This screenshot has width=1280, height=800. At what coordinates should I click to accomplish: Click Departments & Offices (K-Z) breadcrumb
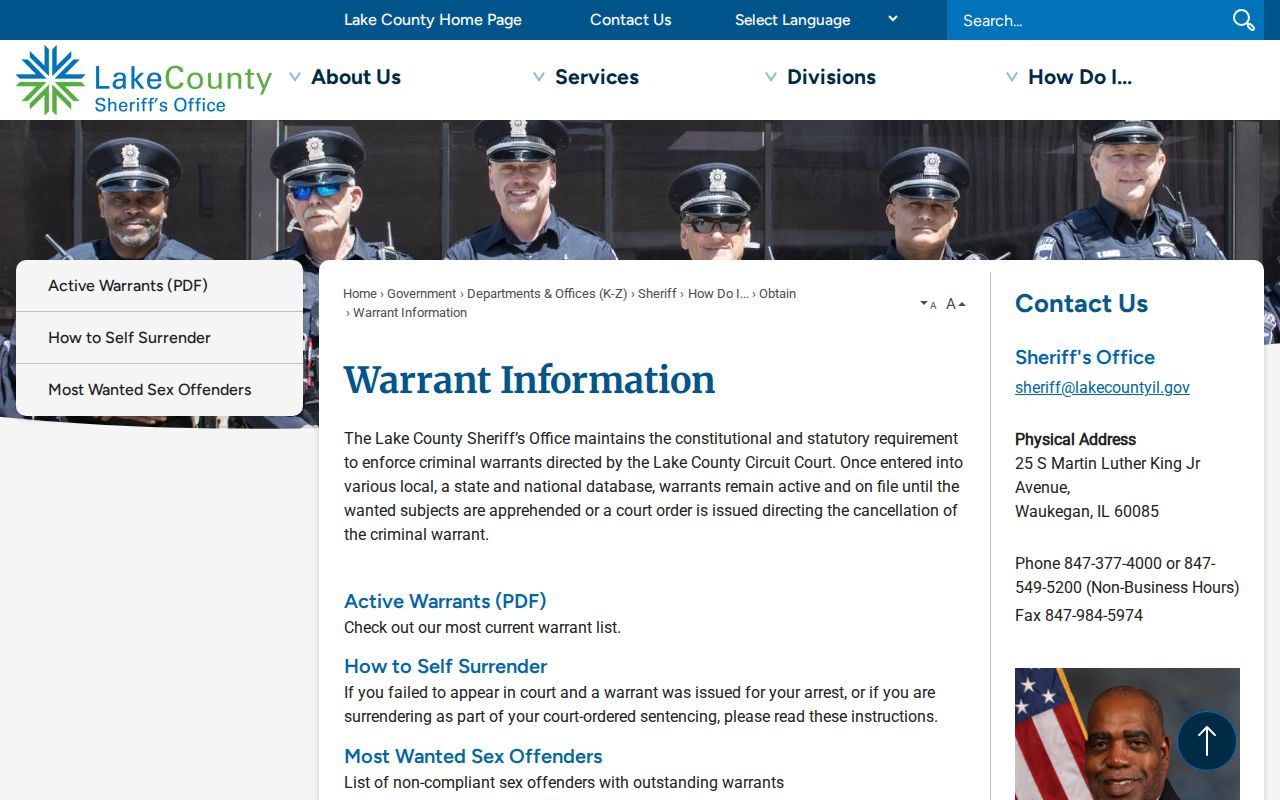(x=547, y=294)
